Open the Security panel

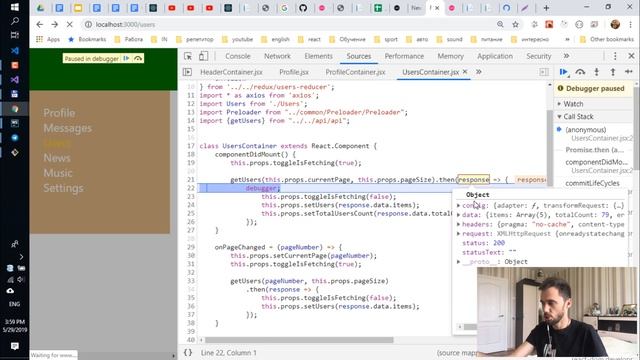pos(538,56)
